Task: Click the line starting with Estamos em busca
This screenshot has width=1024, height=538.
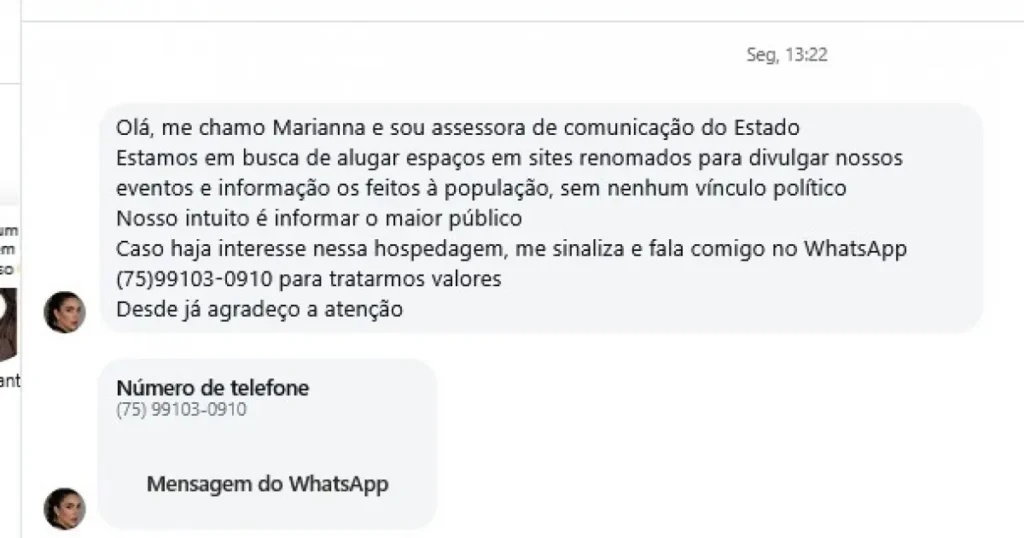Action: [509, 158]
